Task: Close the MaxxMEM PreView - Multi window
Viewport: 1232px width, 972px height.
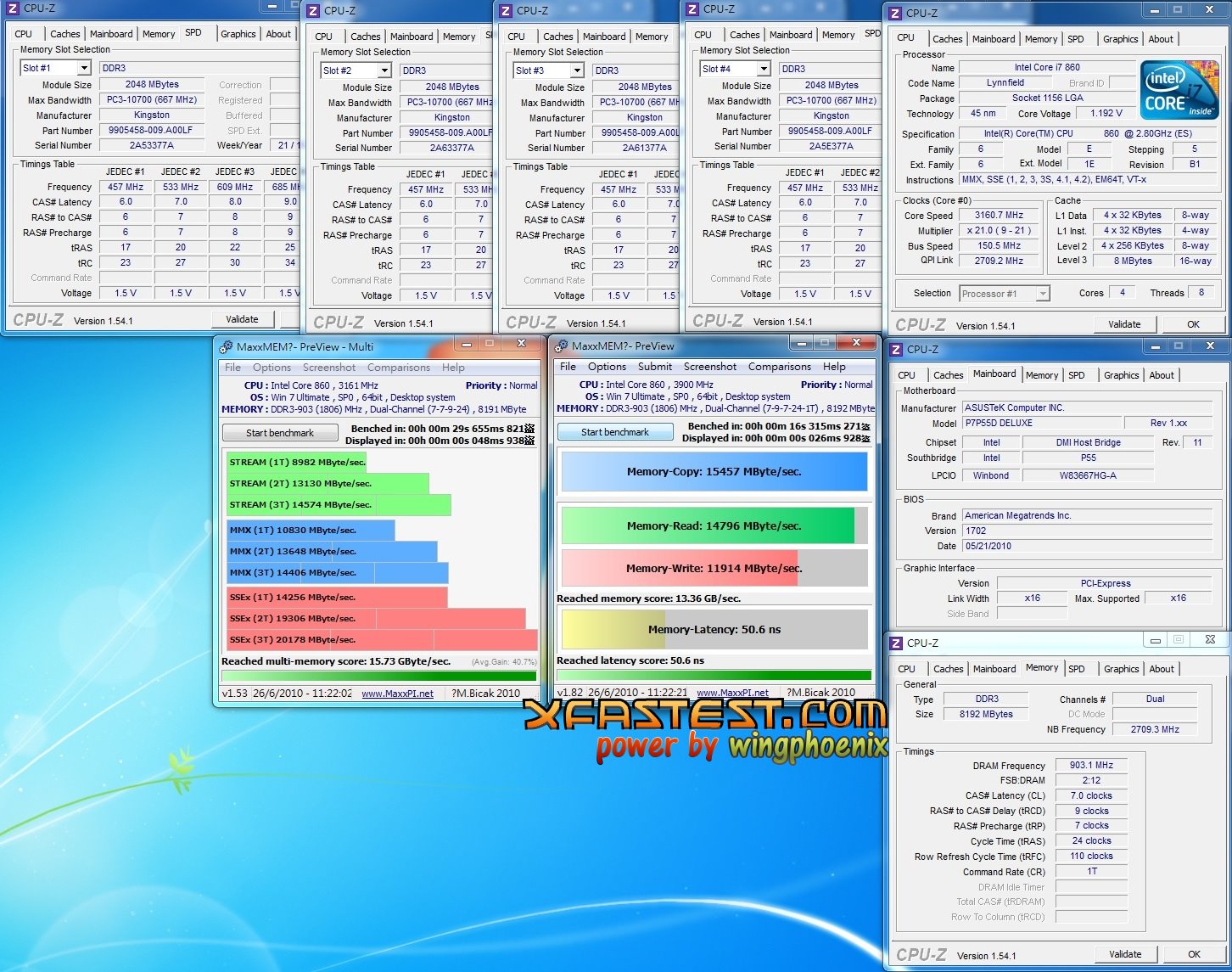Action: pos(521,343)
